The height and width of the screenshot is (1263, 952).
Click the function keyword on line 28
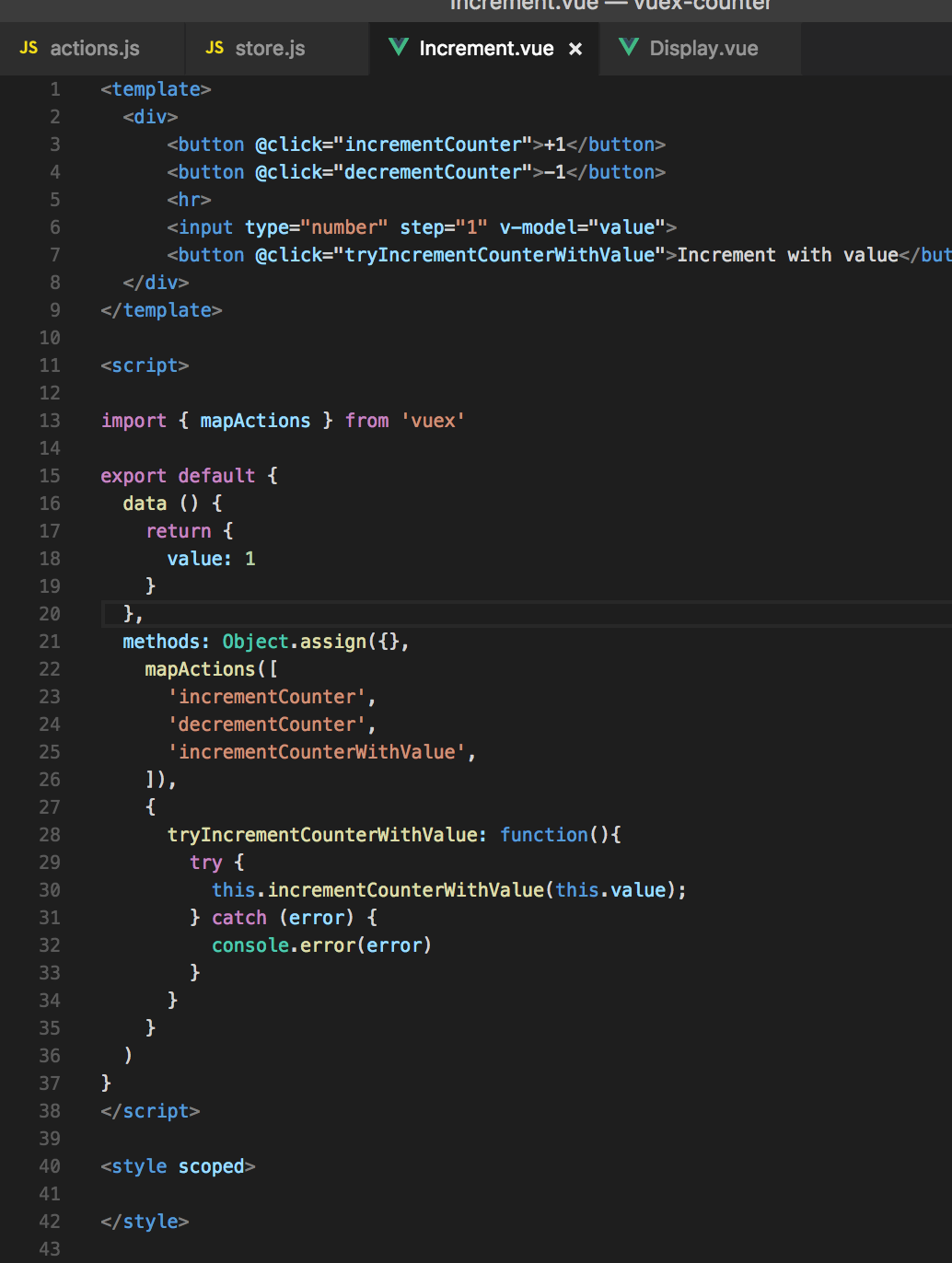click(x=544, y=835)
